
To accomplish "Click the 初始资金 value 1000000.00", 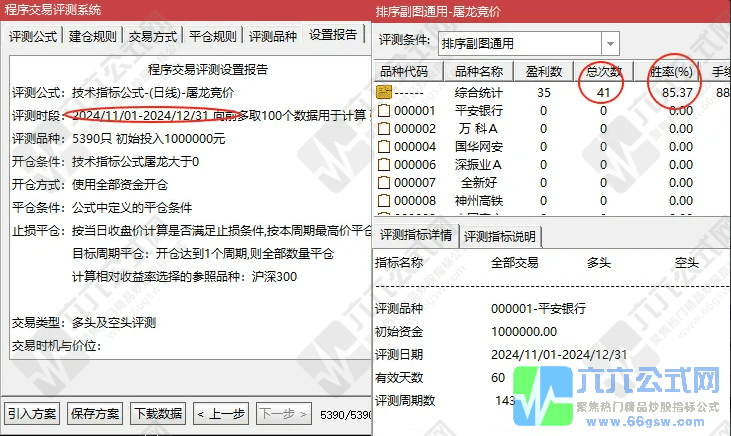I will [524, 332].
